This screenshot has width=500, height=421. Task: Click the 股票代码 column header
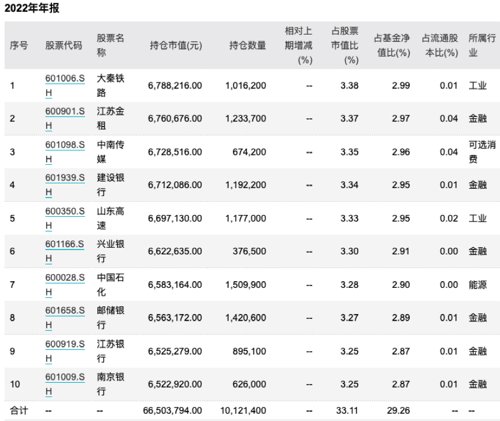(x=64, y=45)
